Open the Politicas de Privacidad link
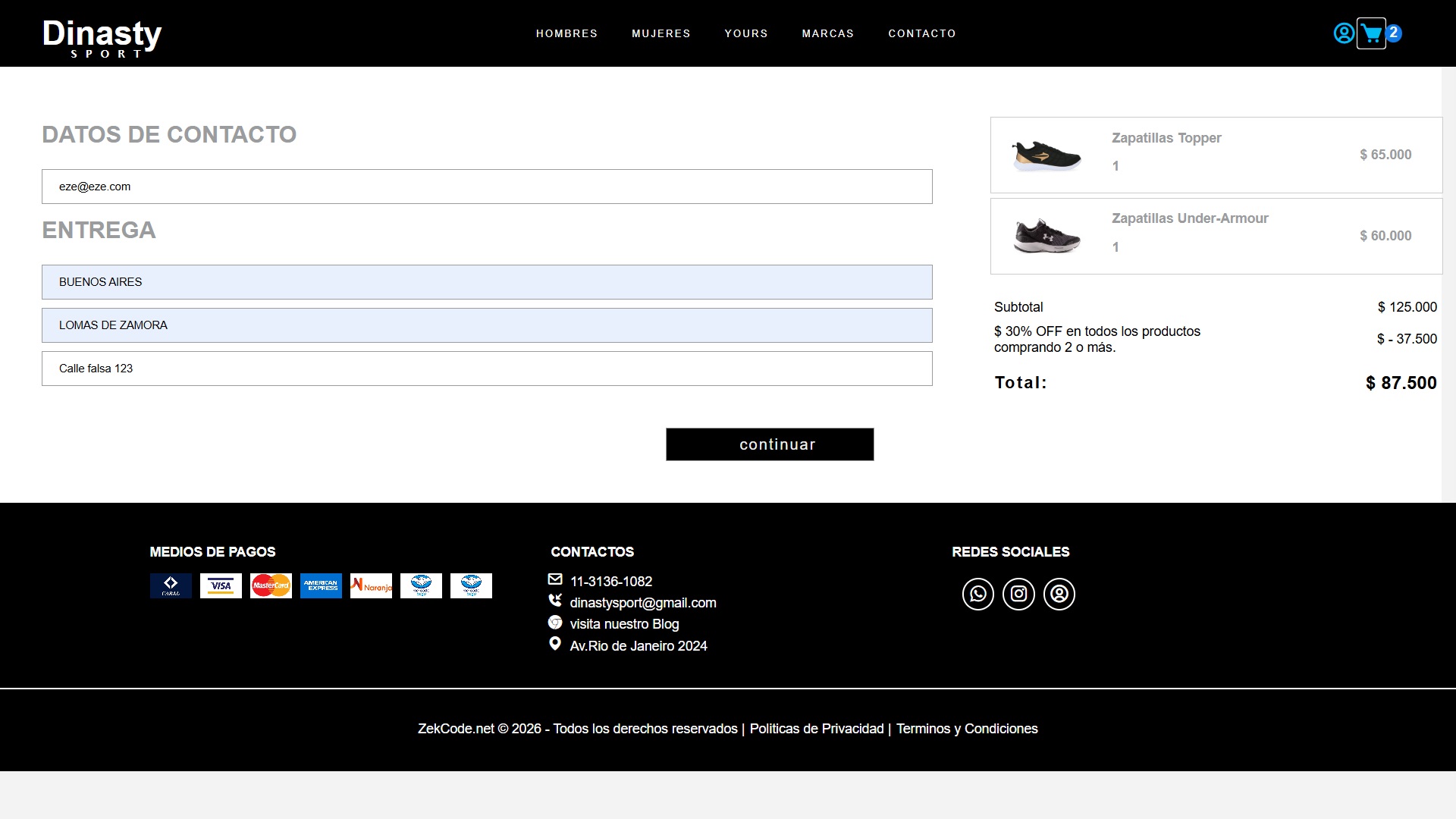Image resolution: width=1456 pixels, height=819 pixels. point(816,729)
